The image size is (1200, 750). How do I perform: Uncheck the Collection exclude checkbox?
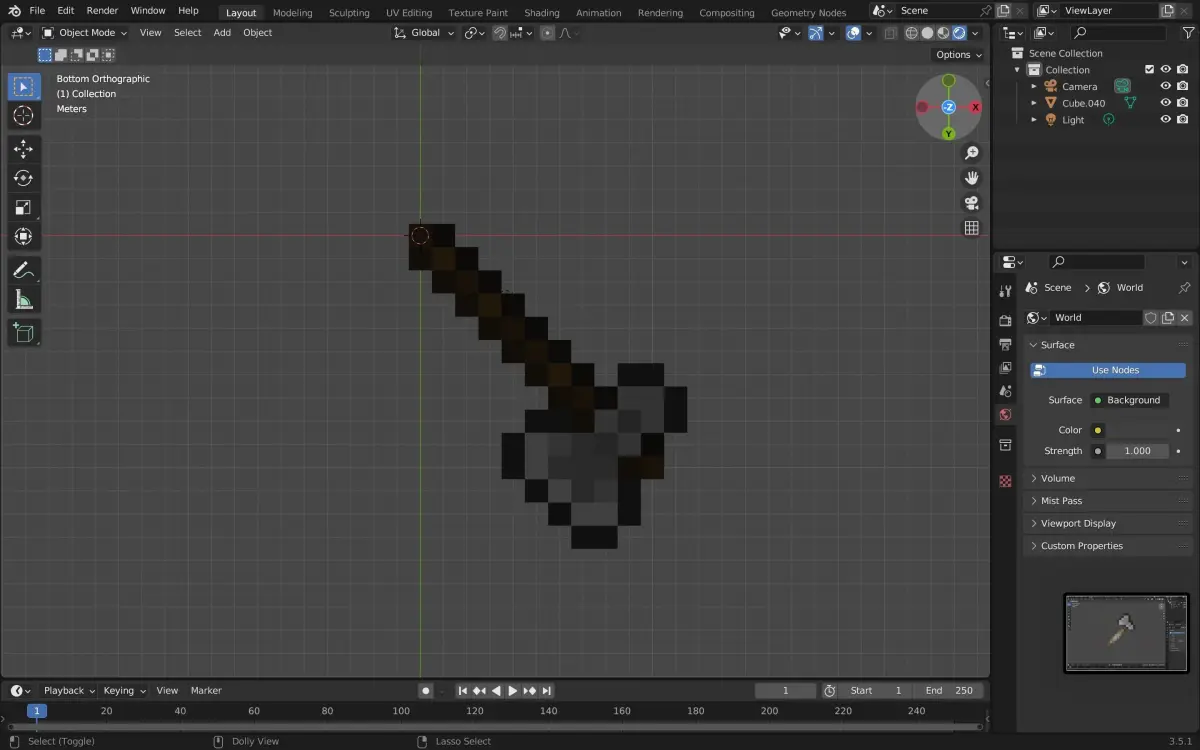[1149, 69]
